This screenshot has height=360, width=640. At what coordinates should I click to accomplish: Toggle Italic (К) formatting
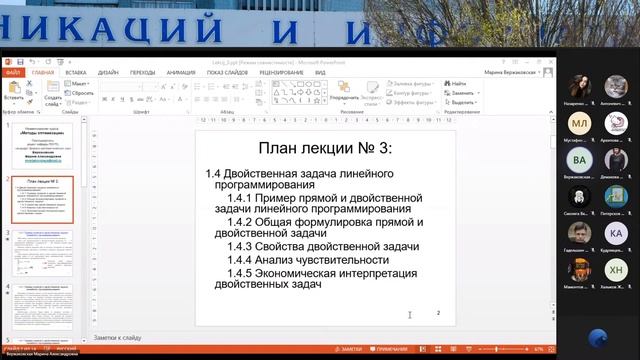coord(113,99)
